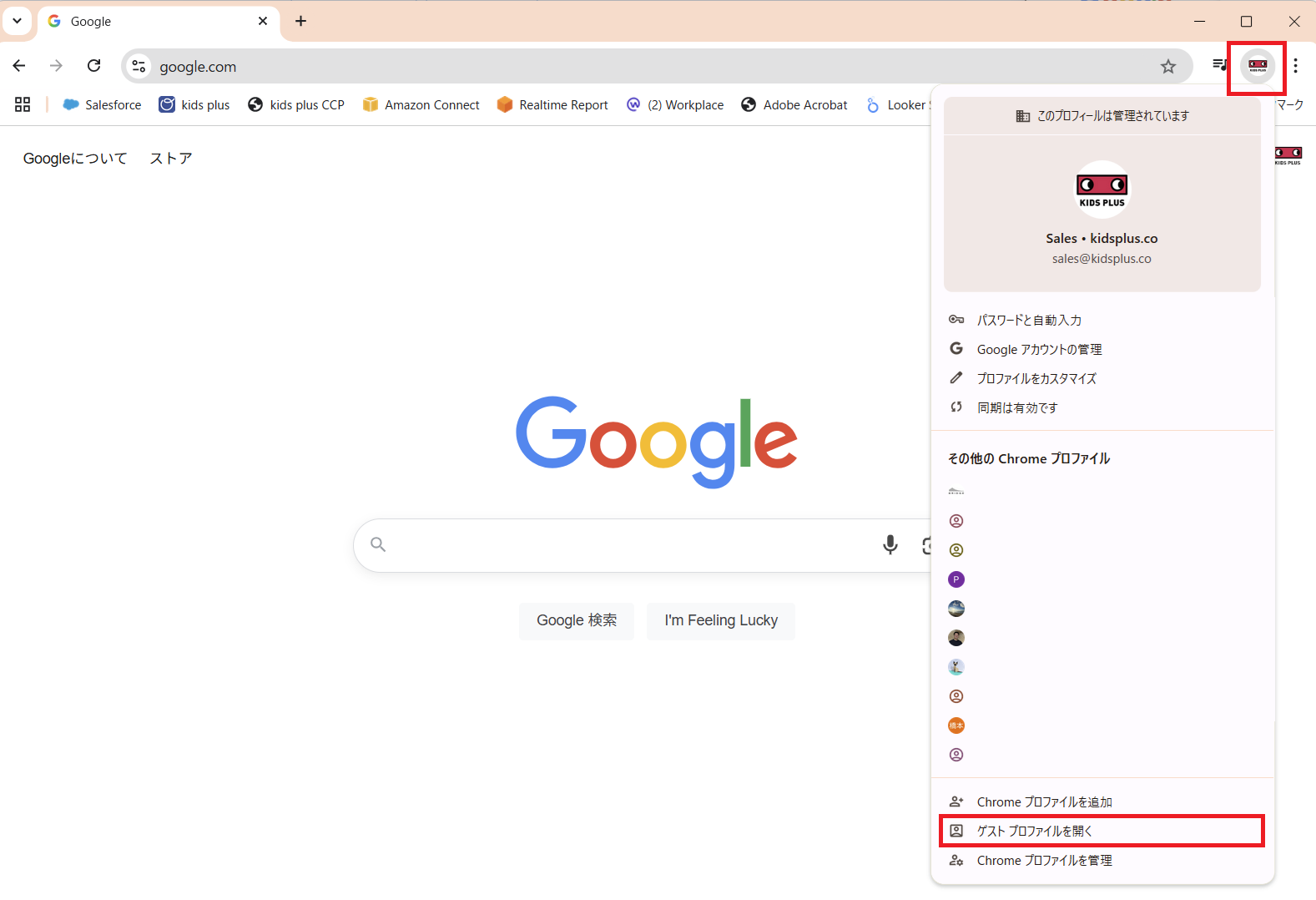Open kids plus CCP bookmark
The image size is (1316, 900).
click(x=296, y=105)
